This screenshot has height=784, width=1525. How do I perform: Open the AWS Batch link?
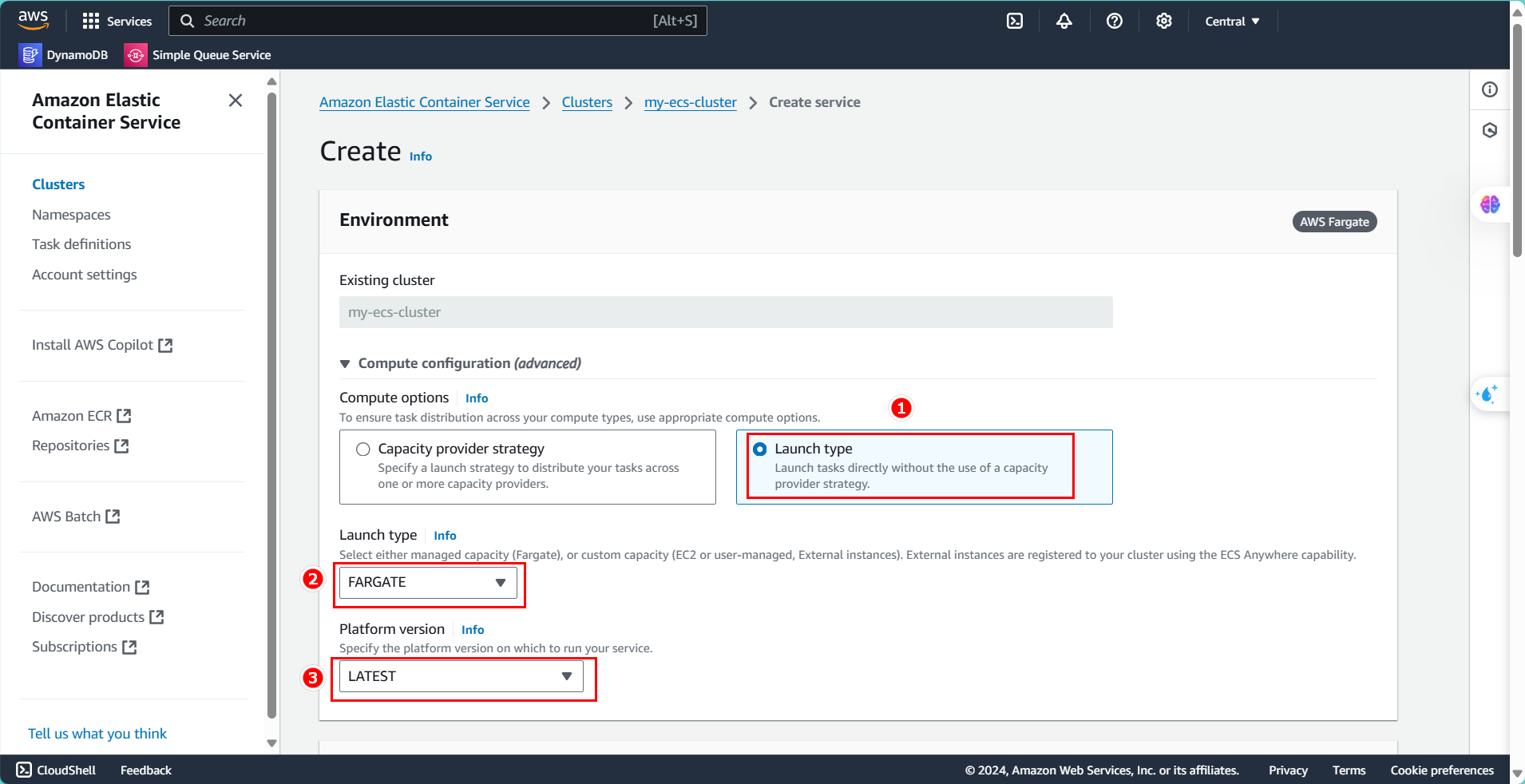tap(66, 517)
